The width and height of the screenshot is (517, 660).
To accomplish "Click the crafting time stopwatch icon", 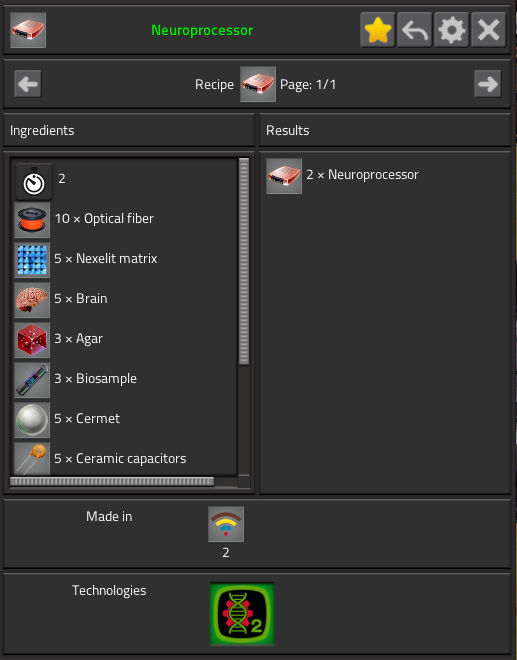I will pyautogui.click(x=34, y=182).
